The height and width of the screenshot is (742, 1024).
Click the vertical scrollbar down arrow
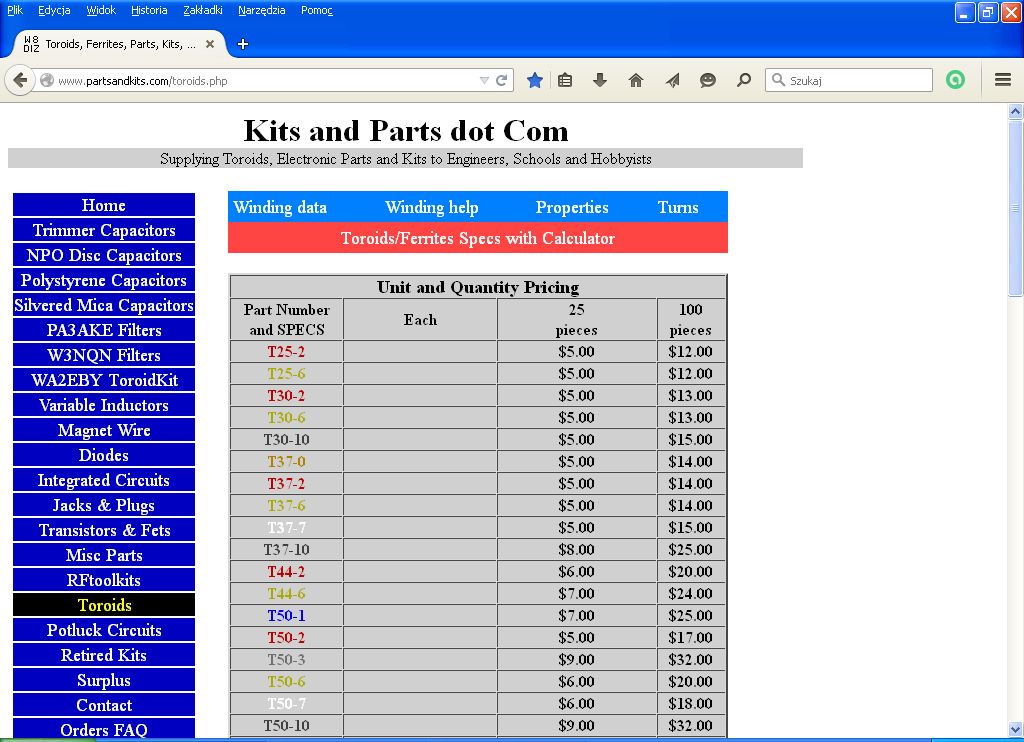click(1015, 728)
